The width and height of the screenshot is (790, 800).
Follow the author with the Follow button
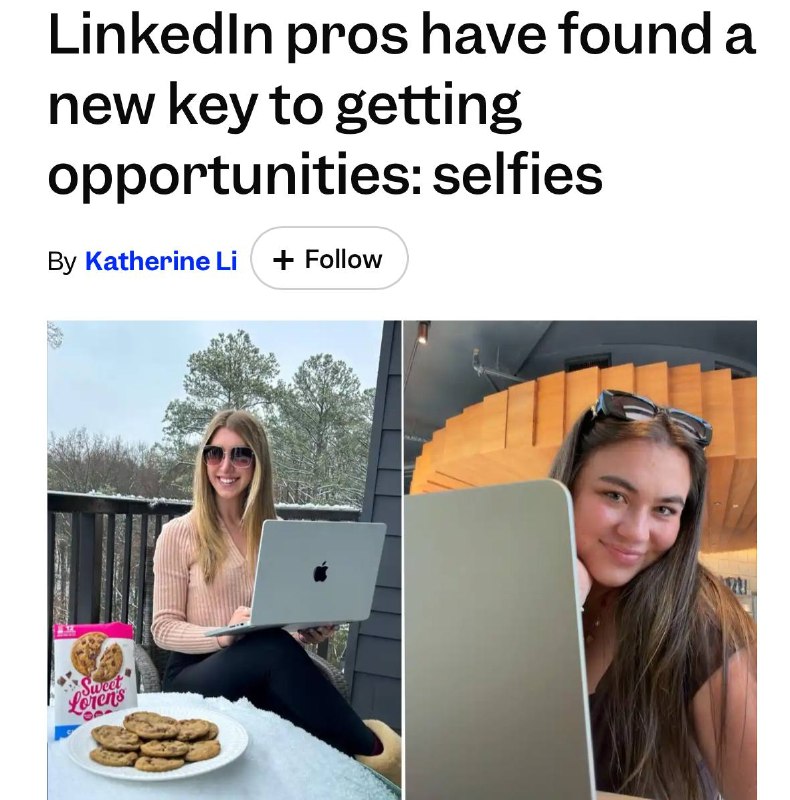[x=329, y=259]
